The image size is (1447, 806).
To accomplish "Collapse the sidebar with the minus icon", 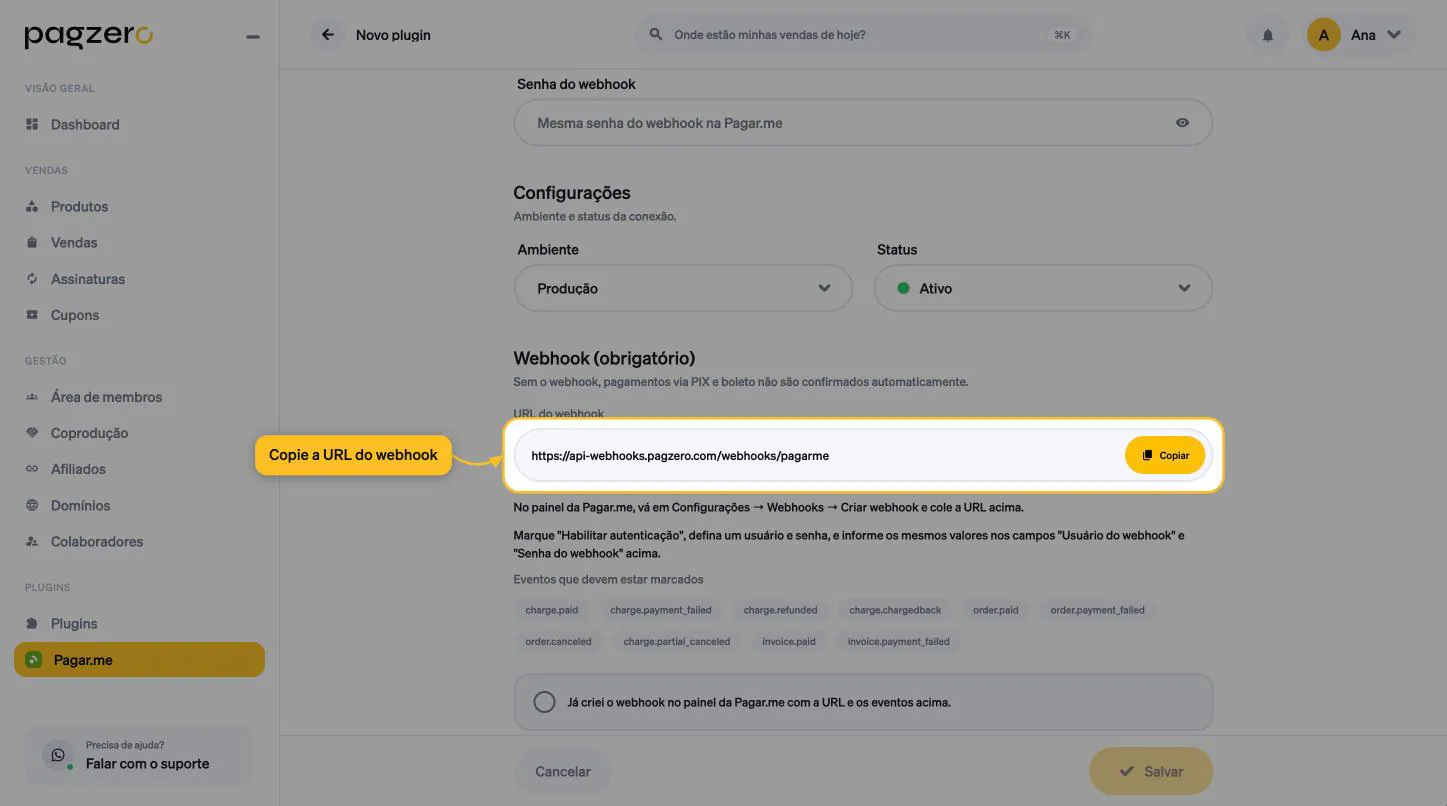I will tap(253, 37).
